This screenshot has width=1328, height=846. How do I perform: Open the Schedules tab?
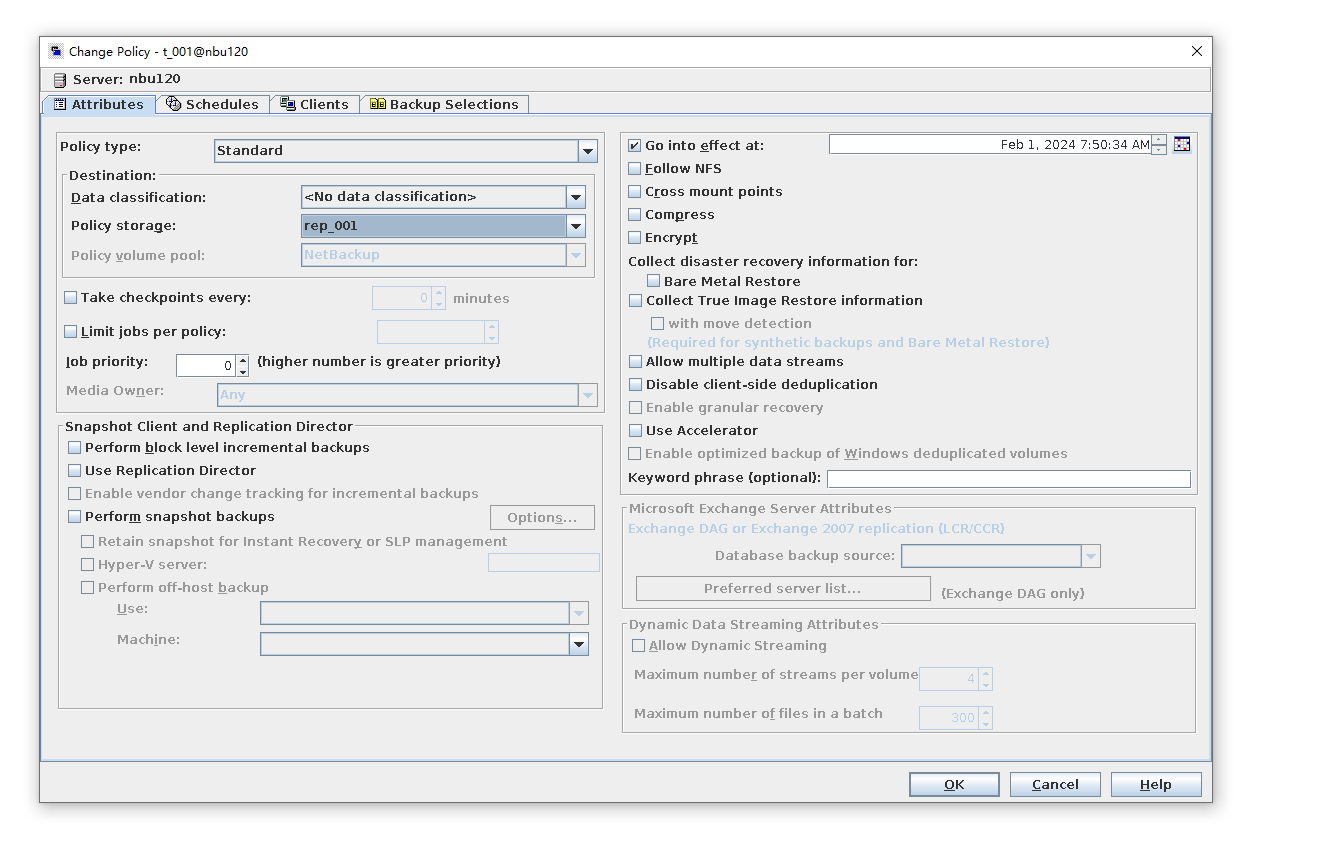212,104
